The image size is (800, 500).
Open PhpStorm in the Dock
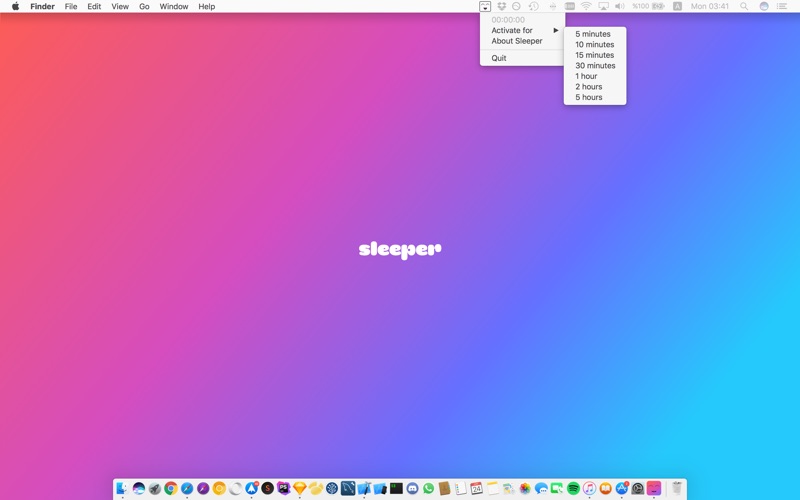(x=283, y=488)
